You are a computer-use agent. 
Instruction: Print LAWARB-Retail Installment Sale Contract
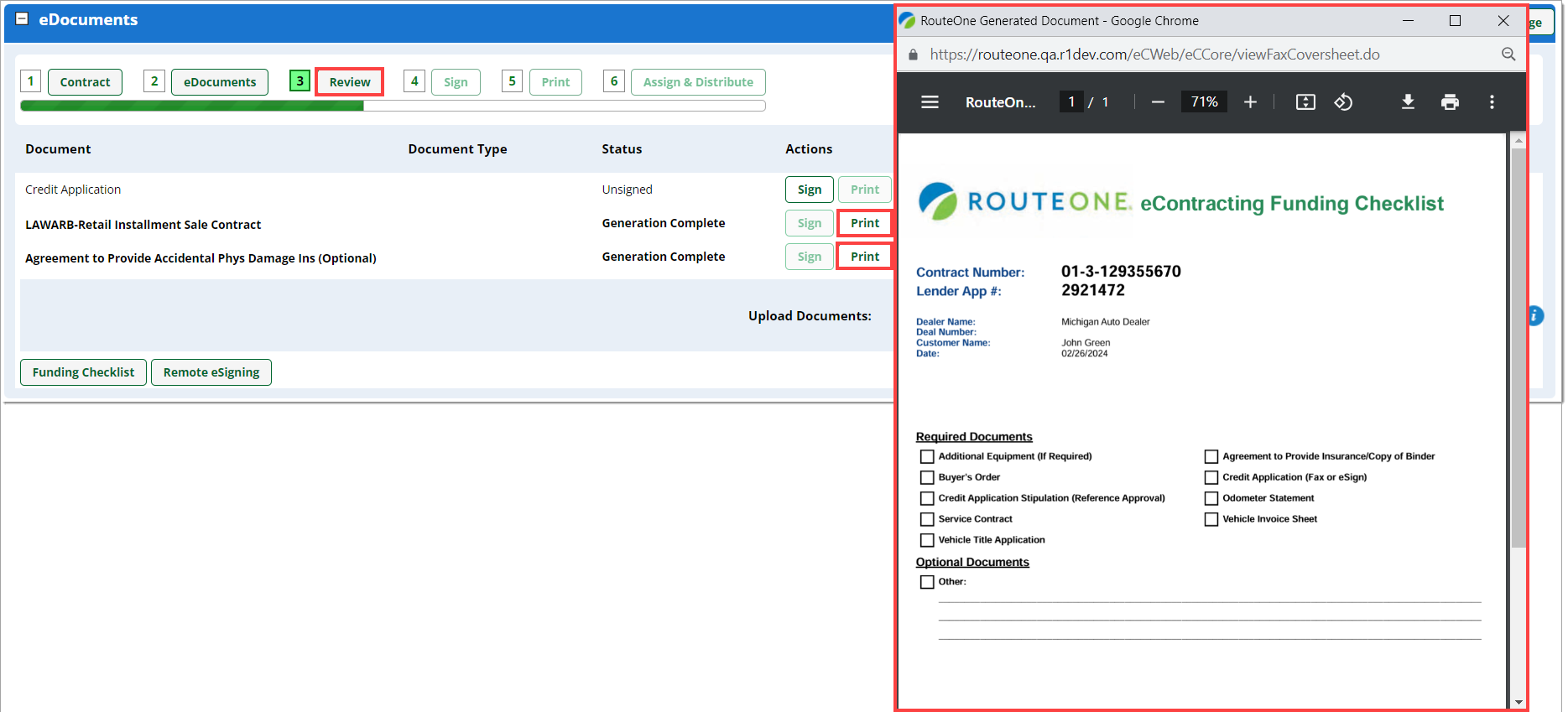[865, 223]
